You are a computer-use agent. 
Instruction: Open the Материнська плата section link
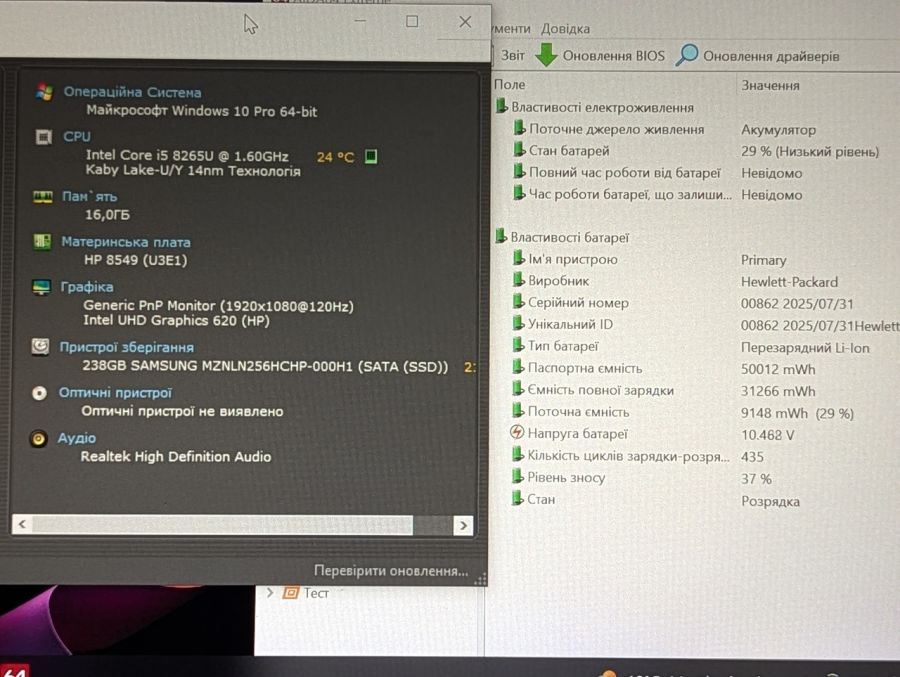(126, 242)
